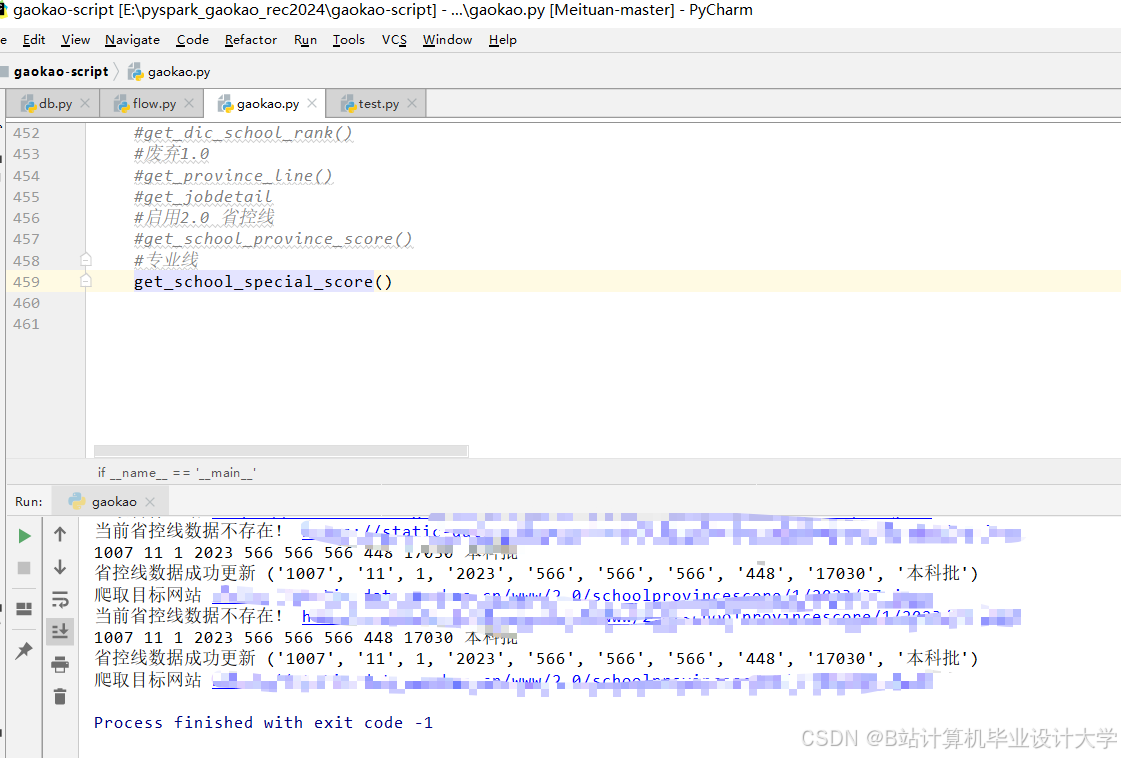The width and height of the screenshot is (1121, 758).
Task: Disable Scroll to End in the console
Action: pos(59,632)
